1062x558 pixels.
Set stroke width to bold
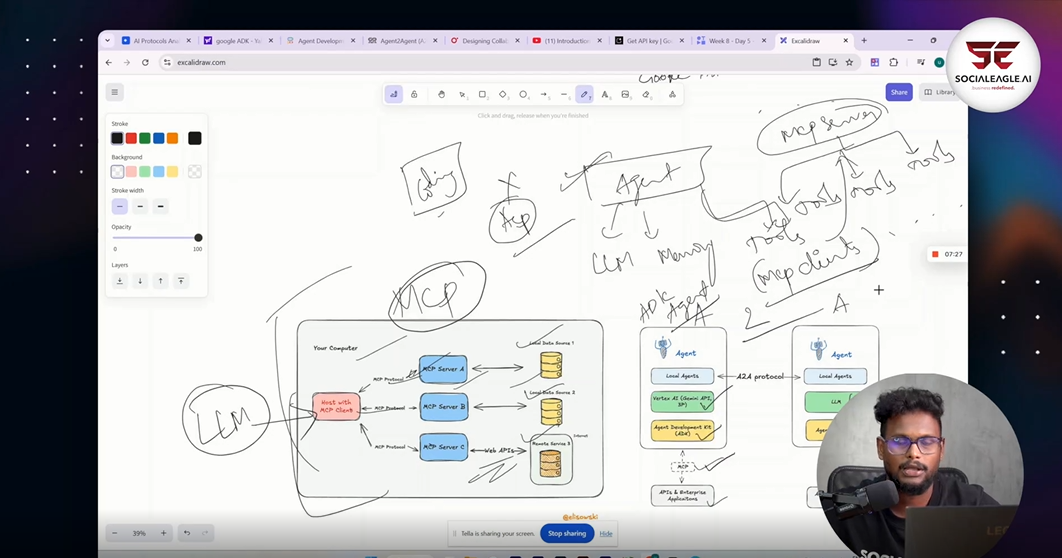tap(140, 206)
